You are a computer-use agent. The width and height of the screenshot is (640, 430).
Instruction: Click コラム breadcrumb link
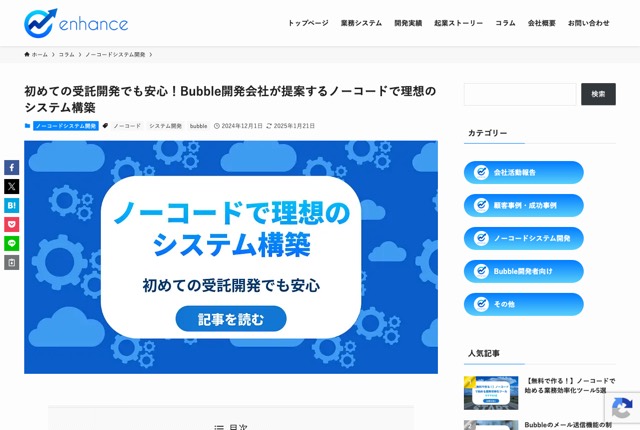pos(66,55)
